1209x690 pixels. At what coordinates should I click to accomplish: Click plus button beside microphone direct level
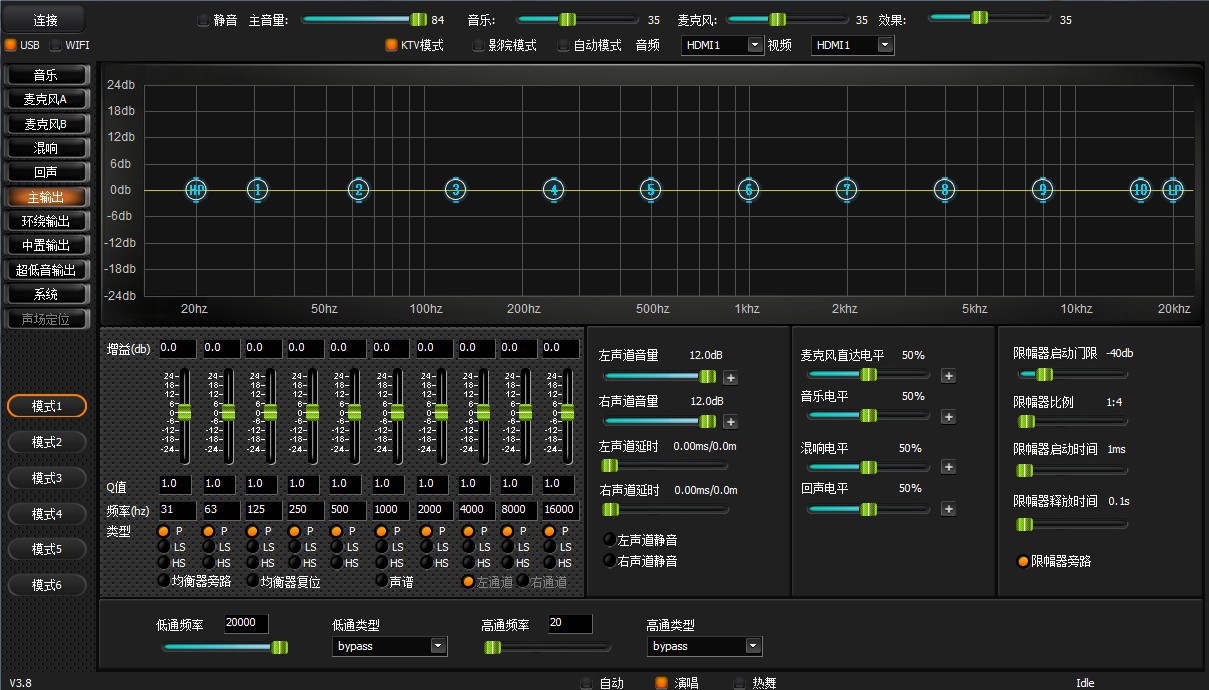[x=948, y=376]
